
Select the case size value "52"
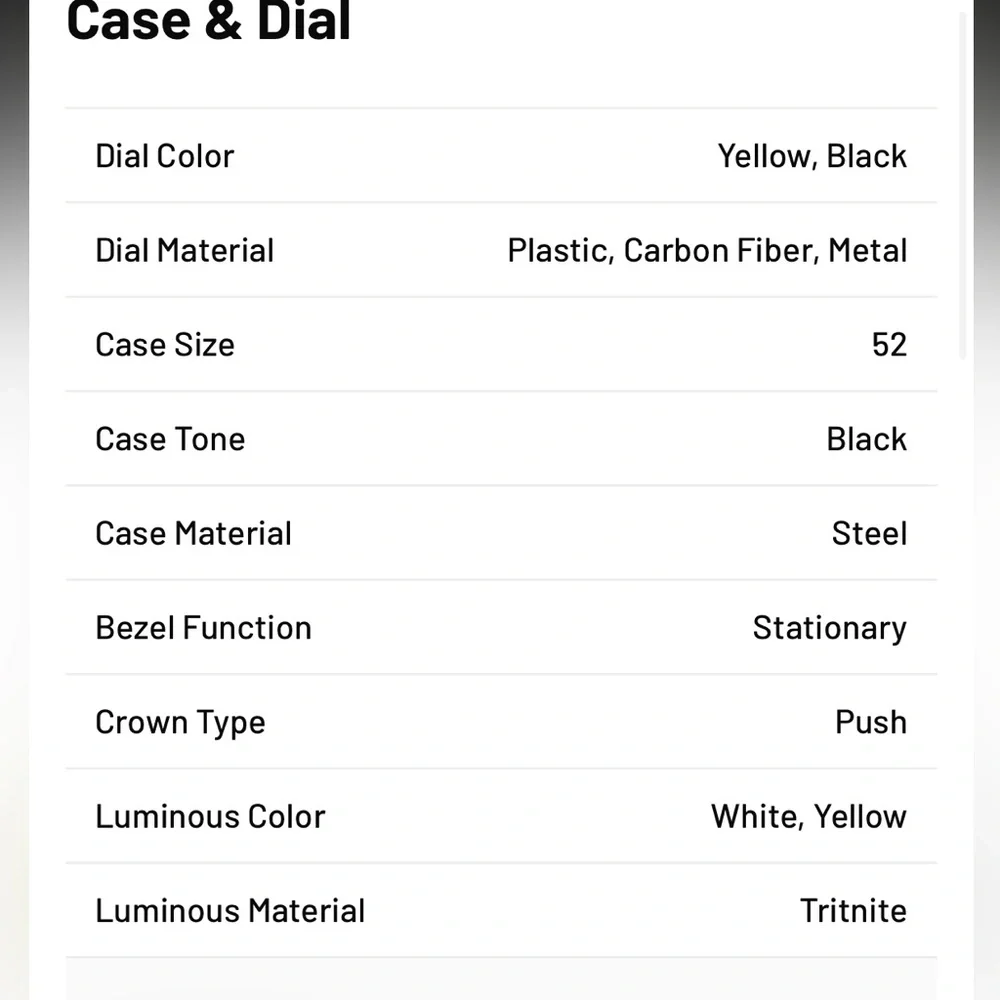point(888,345)
